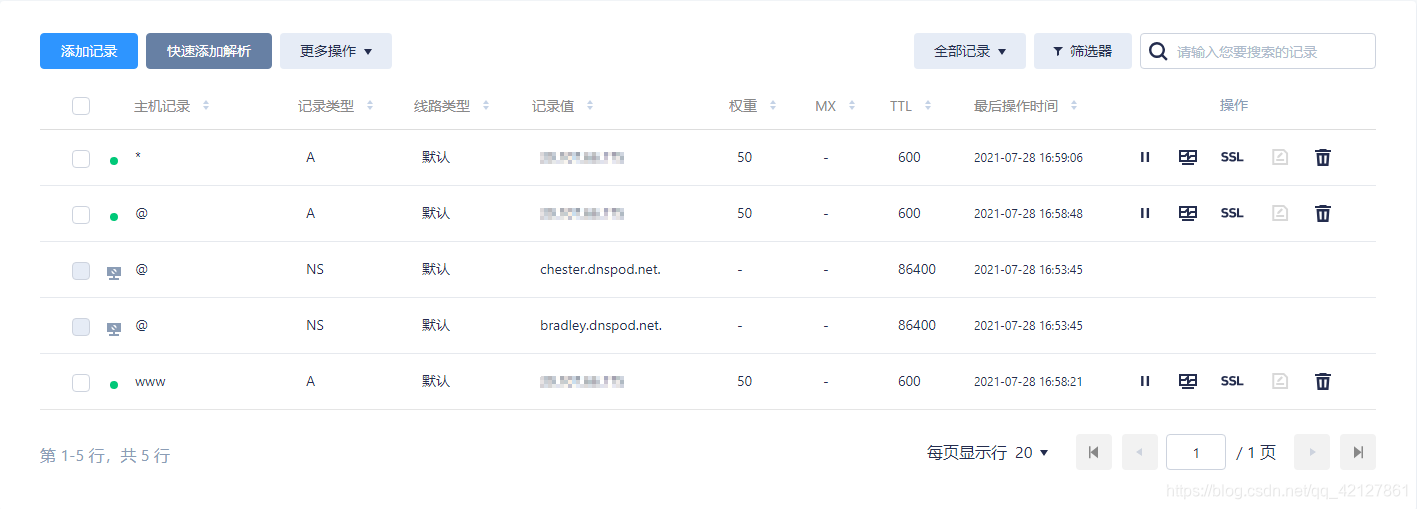Click system icon on chester.dnspod.net. row
The width and height of the screenshot is (1417, 509).
tap(114, 272)
